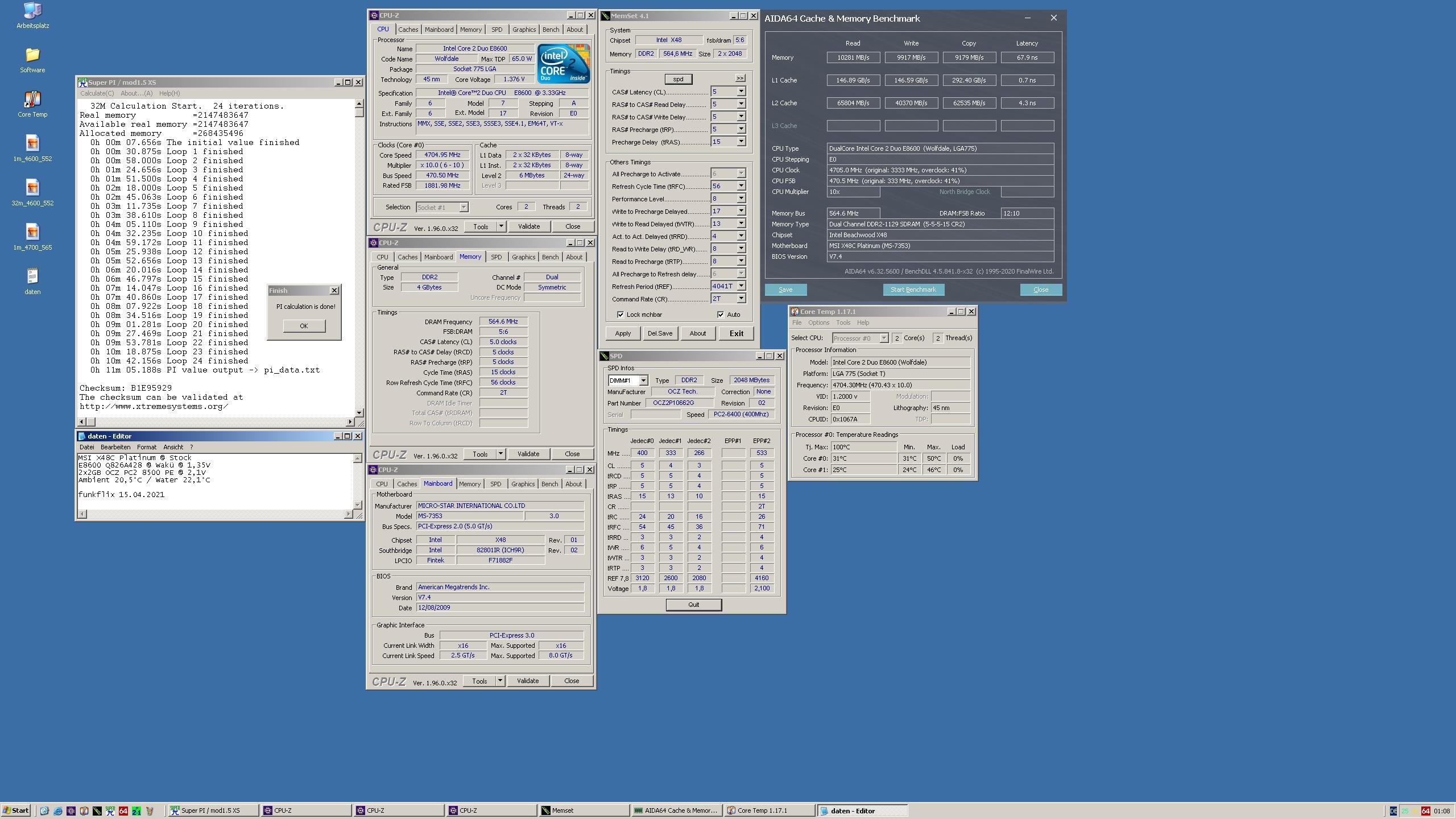Switch to SPD tab in middle CPU-Z
This screenshot has width=1456, height=819.
tap(496, 257)
